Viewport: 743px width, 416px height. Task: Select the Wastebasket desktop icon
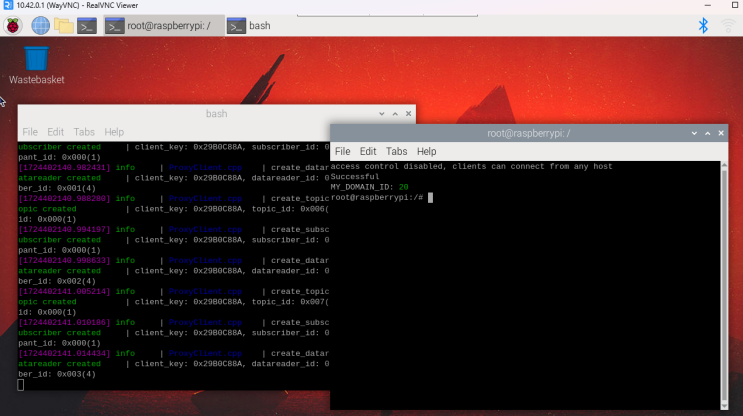click(x=36, y=65)
